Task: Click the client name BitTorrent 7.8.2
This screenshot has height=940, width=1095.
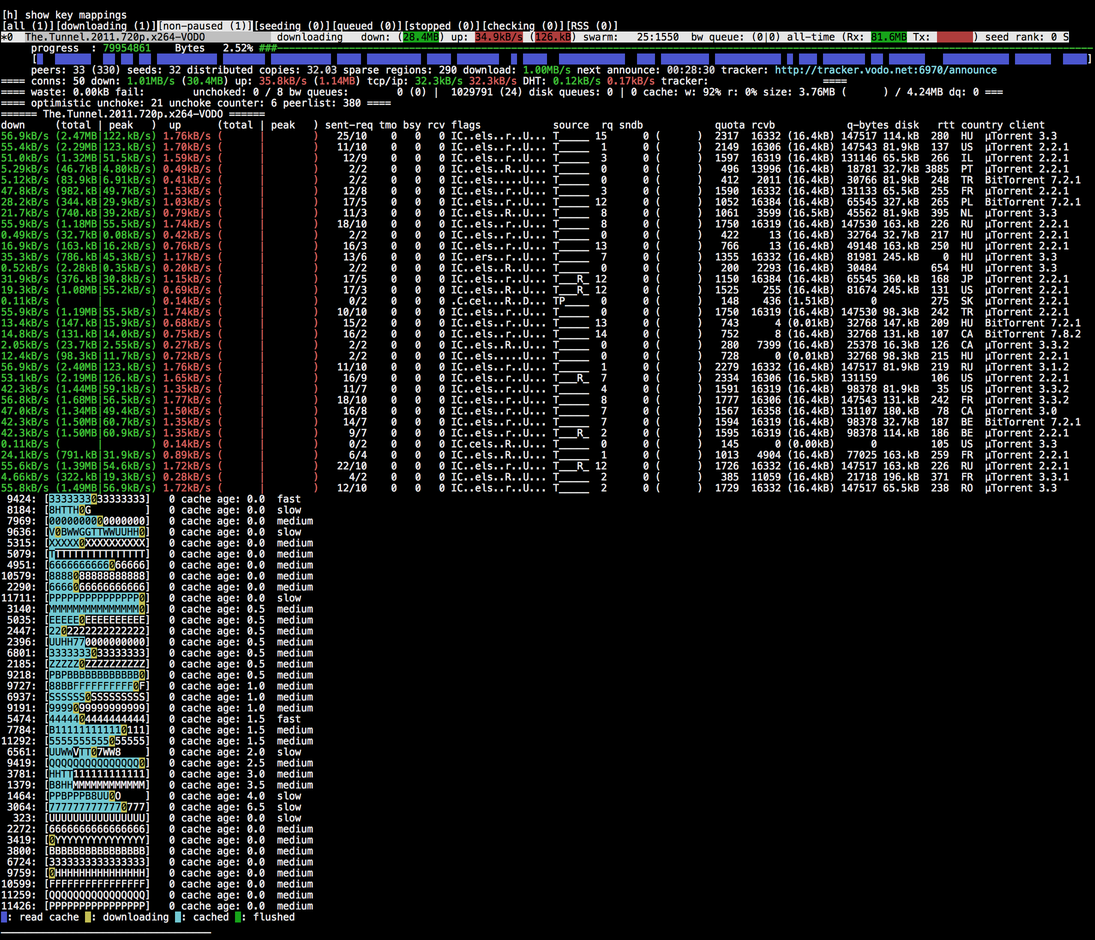Action: 1033,334
